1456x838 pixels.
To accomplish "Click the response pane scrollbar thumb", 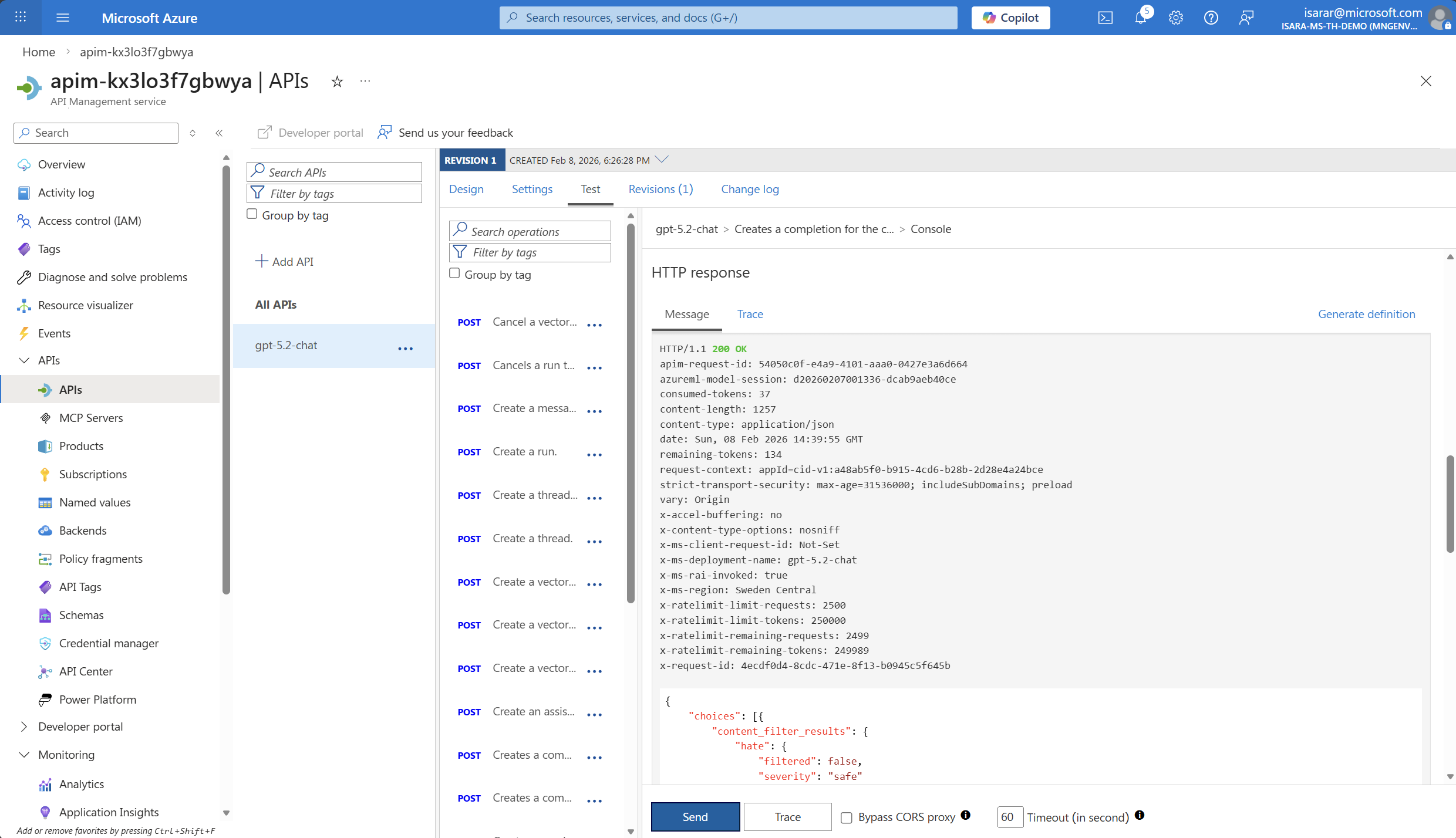I will 1450,504.
